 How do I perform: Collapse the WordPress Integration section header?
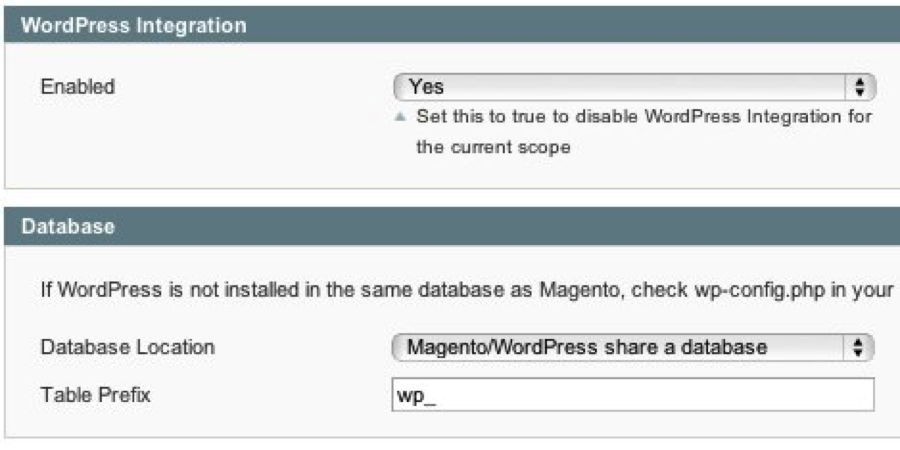pyautogui.click(x=450, y=26)
